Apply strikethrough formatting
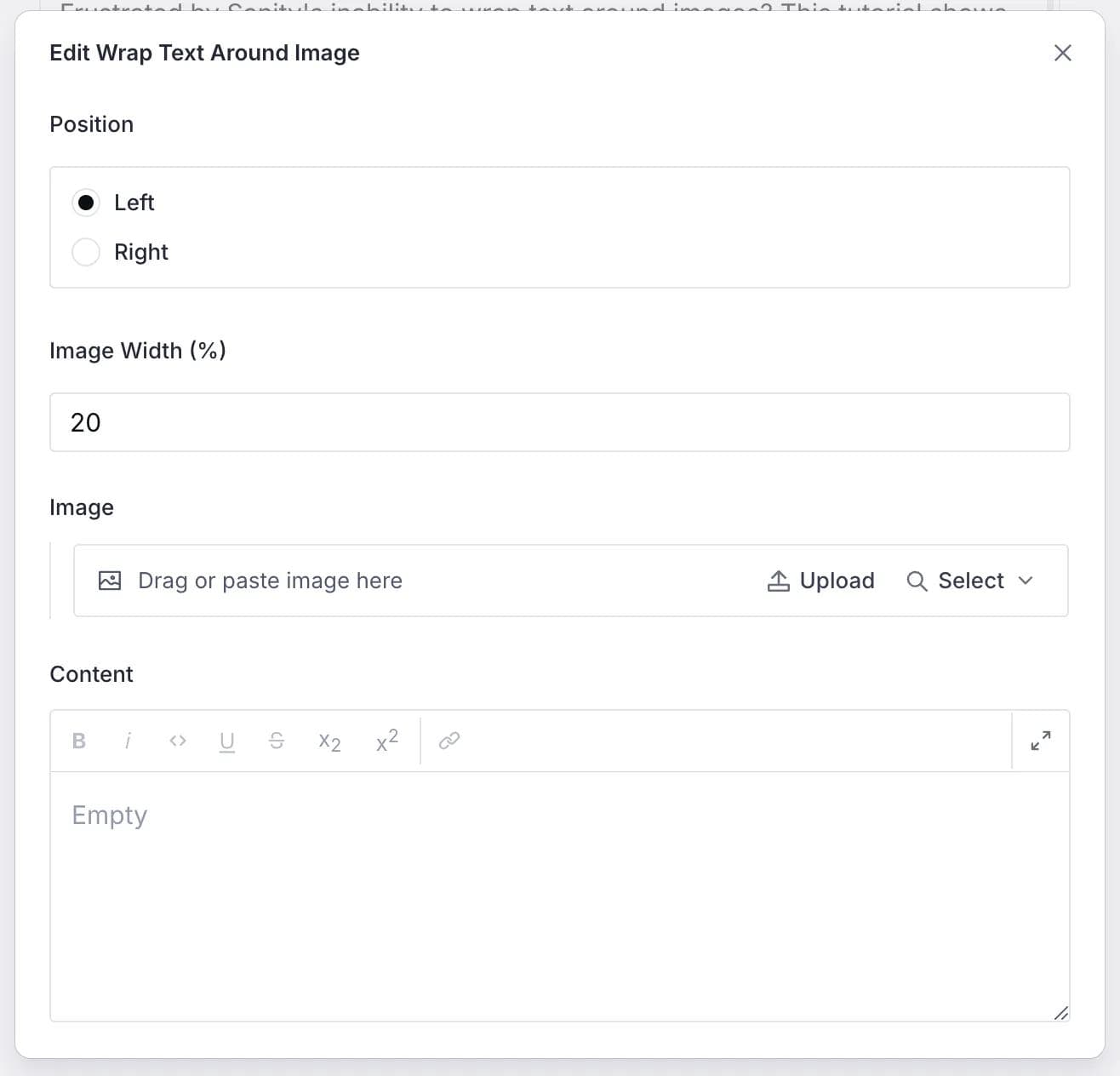 [277, 741]
